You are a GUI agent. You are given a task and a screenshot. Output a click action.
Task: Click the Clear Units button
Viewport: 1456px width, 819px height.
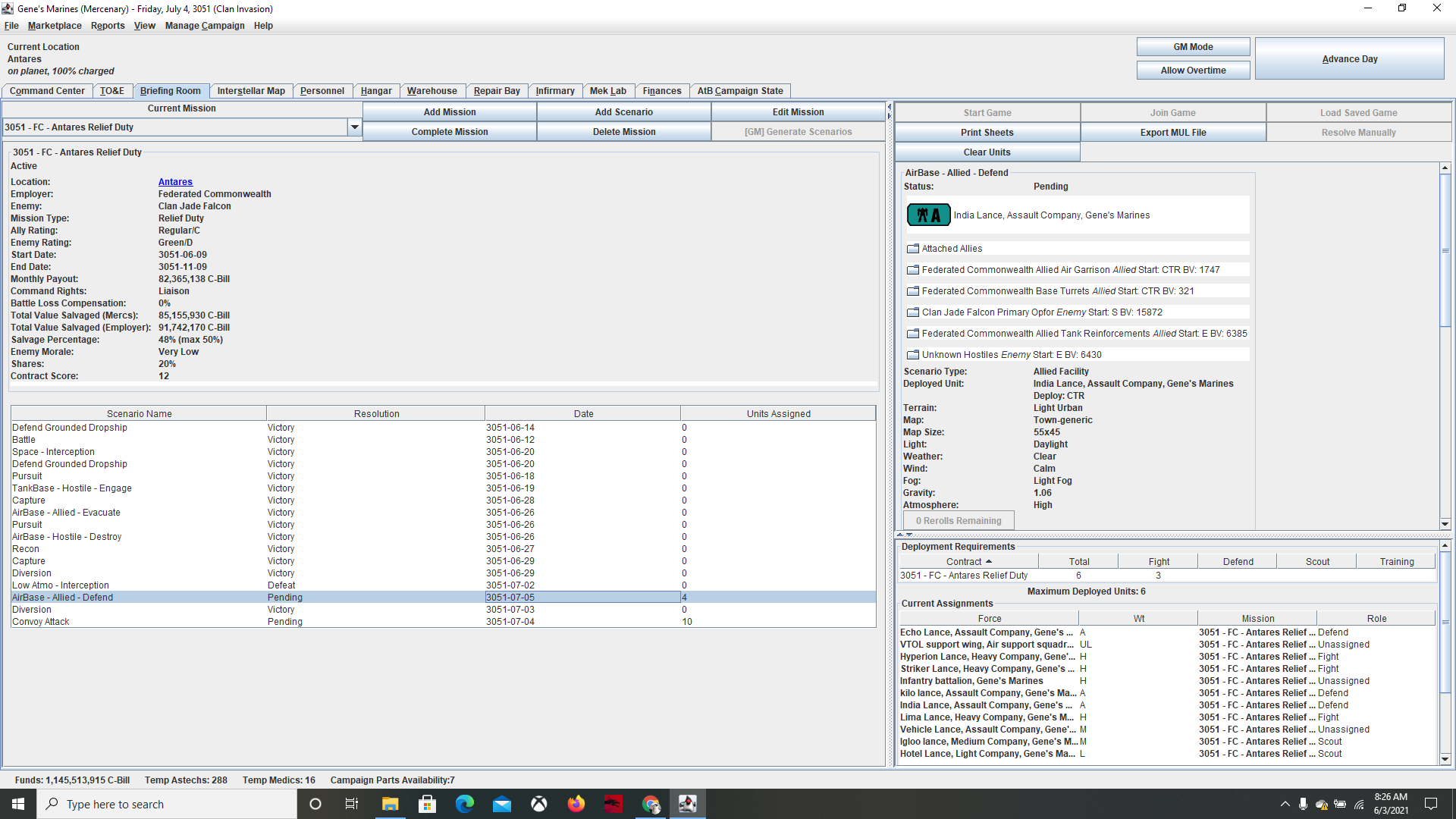pyautogui.click(x=987, y=152)
